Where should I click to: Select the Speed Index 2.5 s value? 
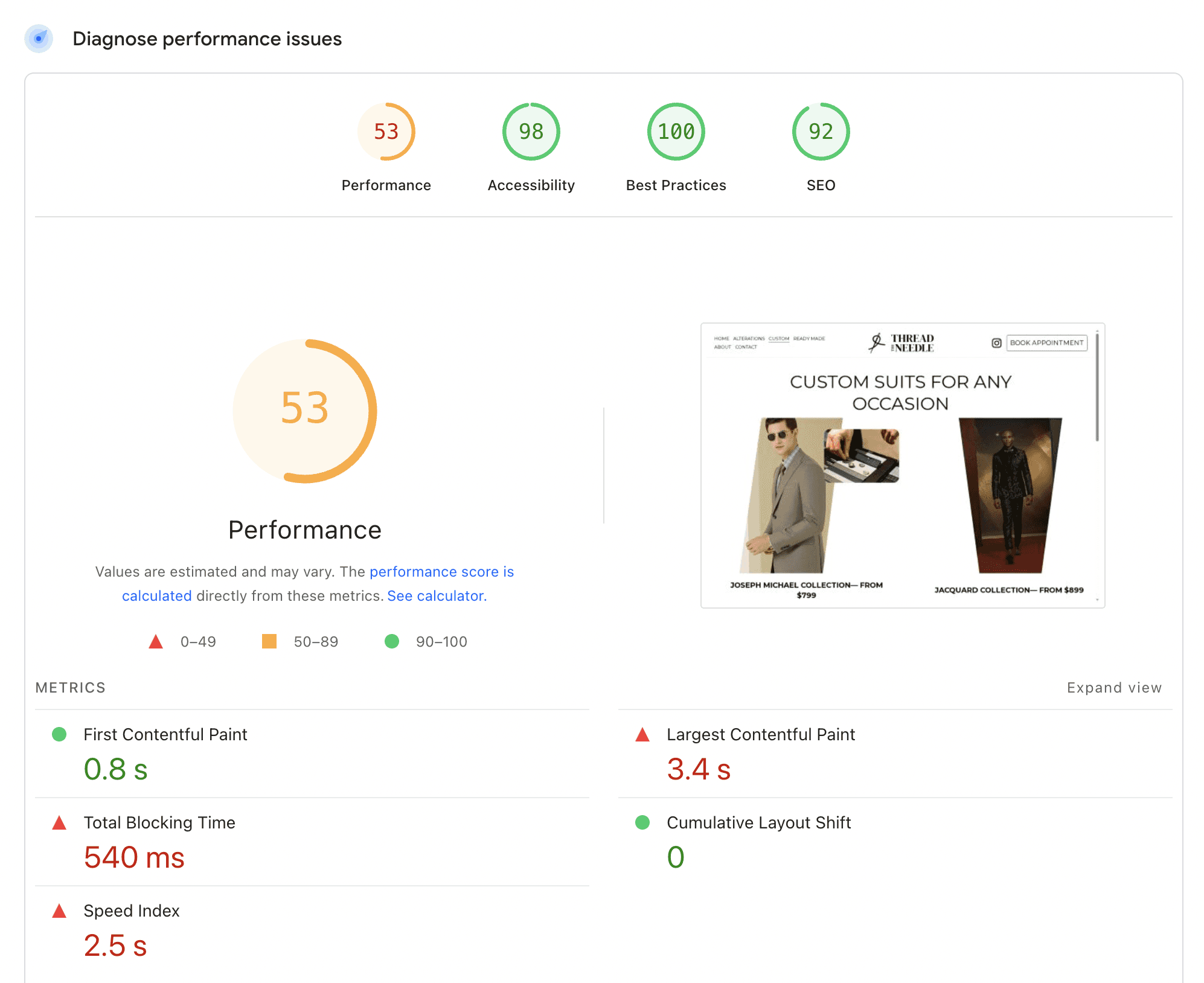[x=115, y=946]
